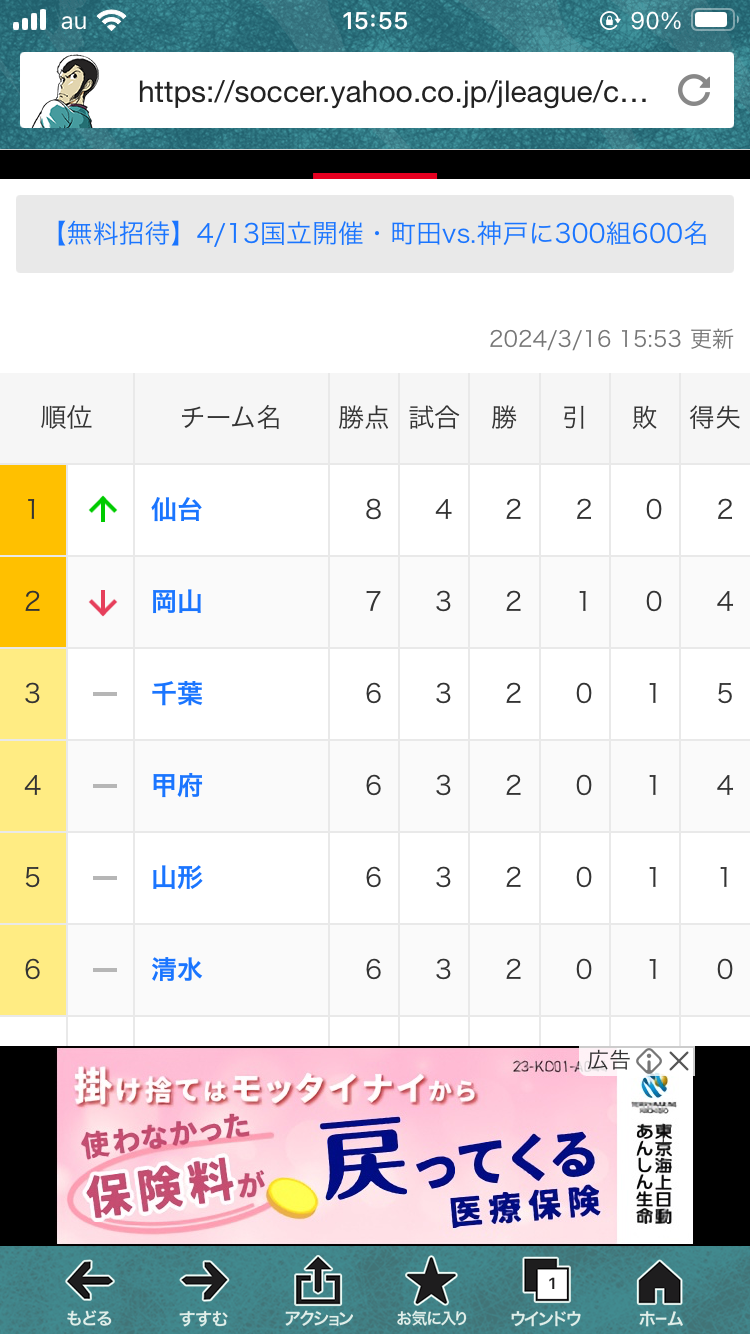The height and width of the screenshot is (1334, 750).
Task: Tap the 勝点 column header
Action: tap(363, 418)
